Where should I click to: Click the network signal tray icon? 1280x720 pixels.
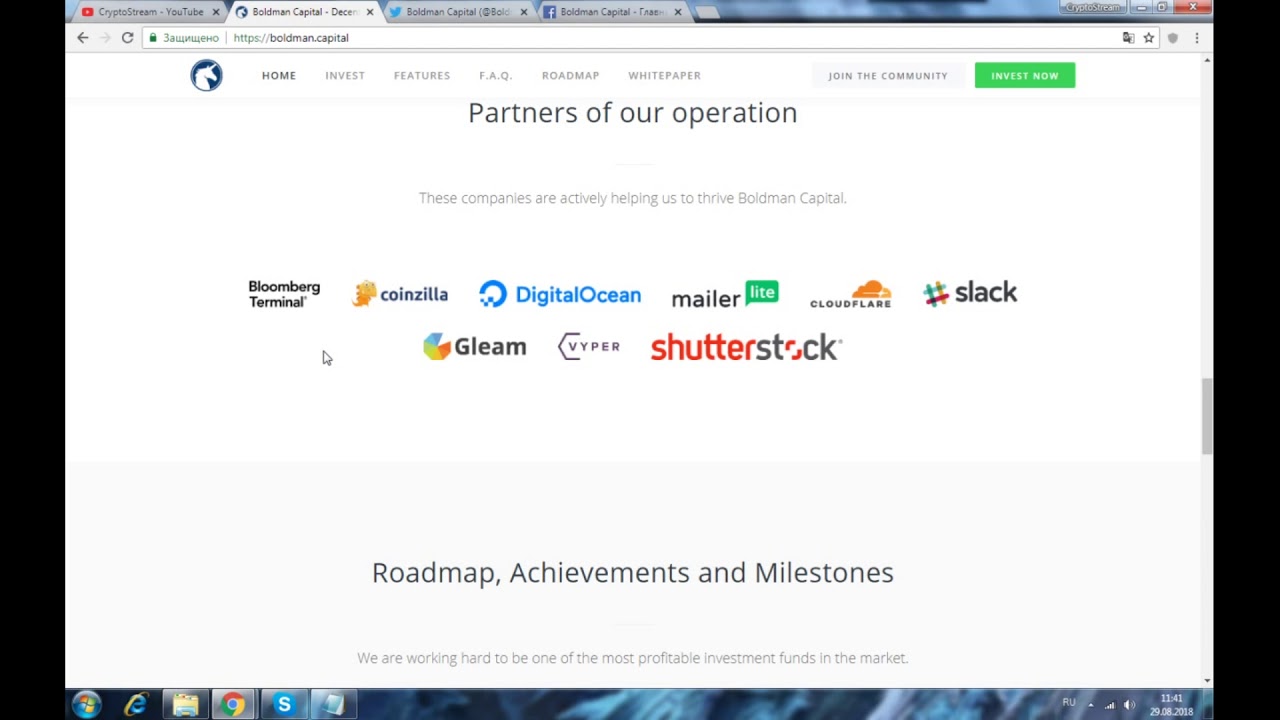pyautogui.click(x=1110, y=705)
